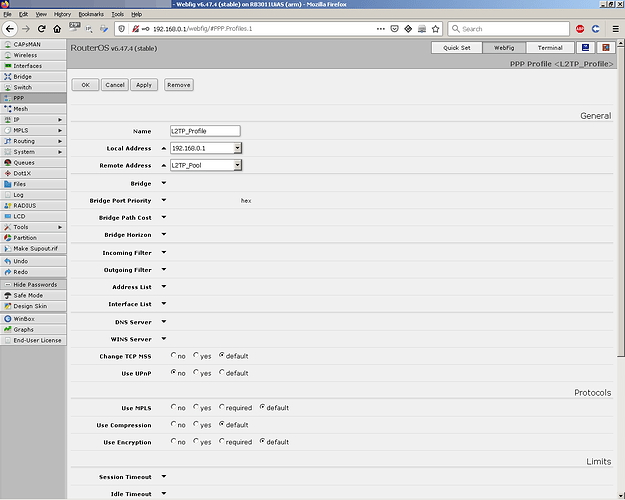
Task: Switch to the Quick Set tab
Action: (x=457, y=47)
